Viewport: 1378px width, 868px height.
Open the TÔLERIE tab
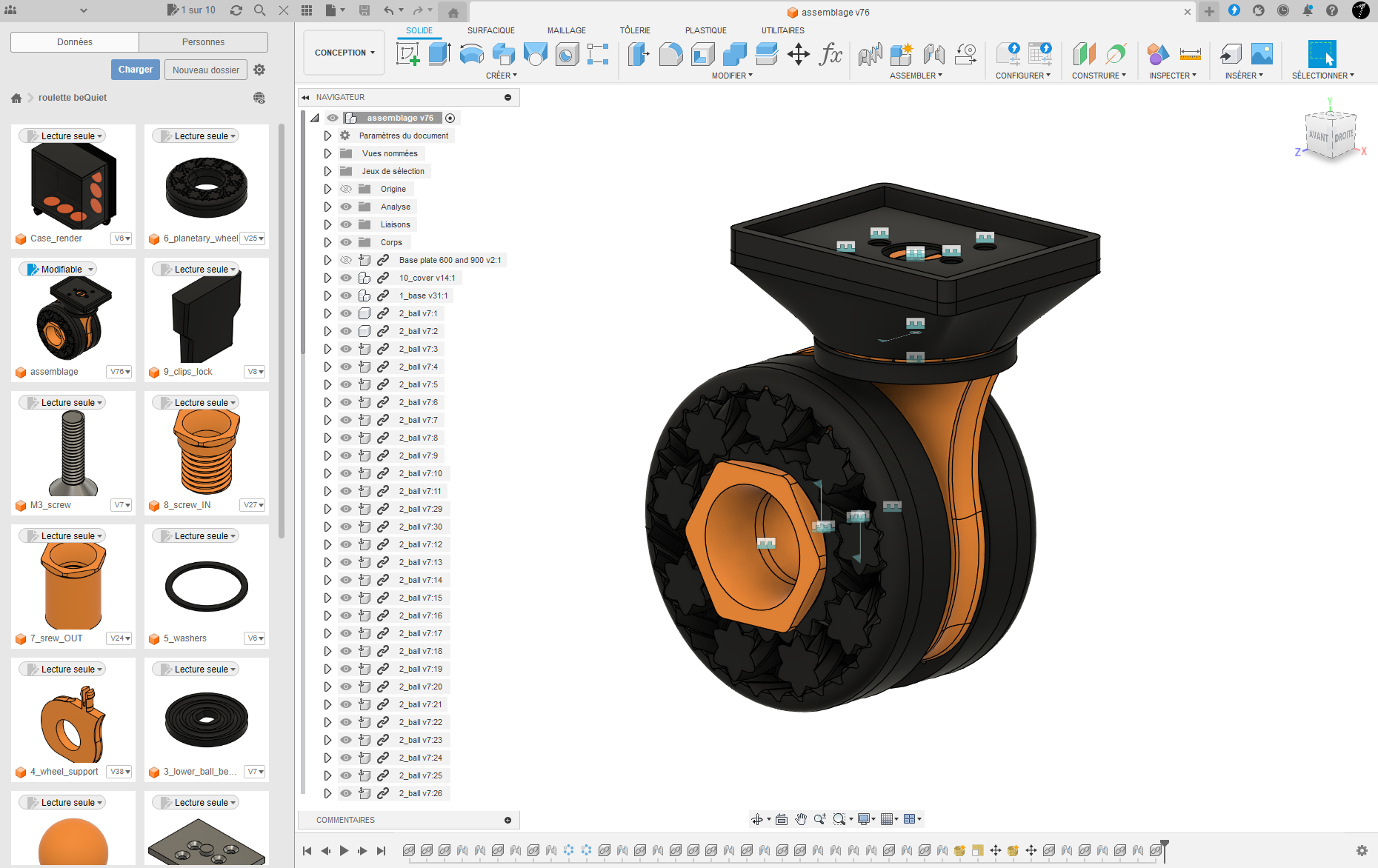(634, 30)
